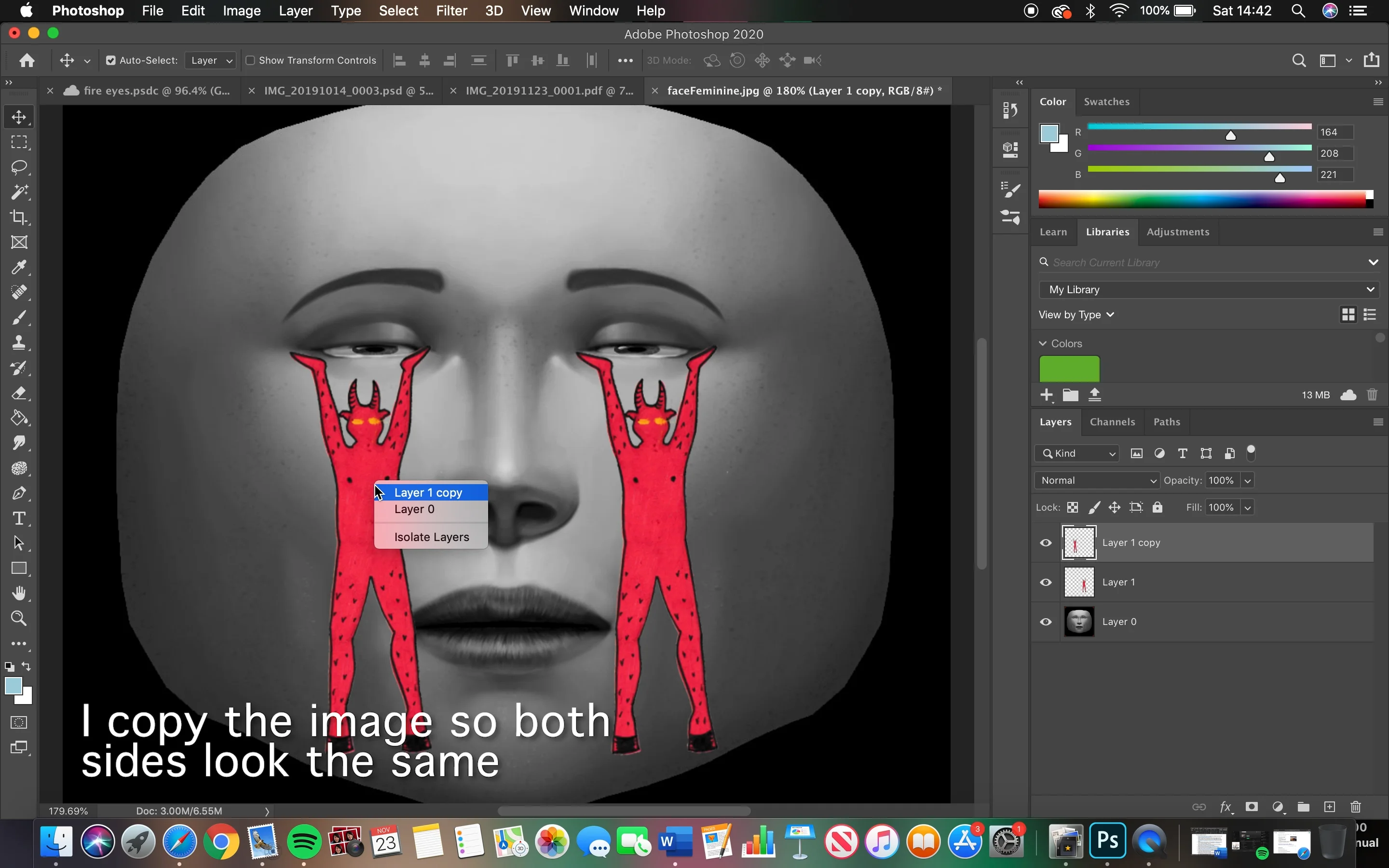Open the blend mode Normal dropdown
Screen dimensions: 1389x868
click(x=1097, y=480)
